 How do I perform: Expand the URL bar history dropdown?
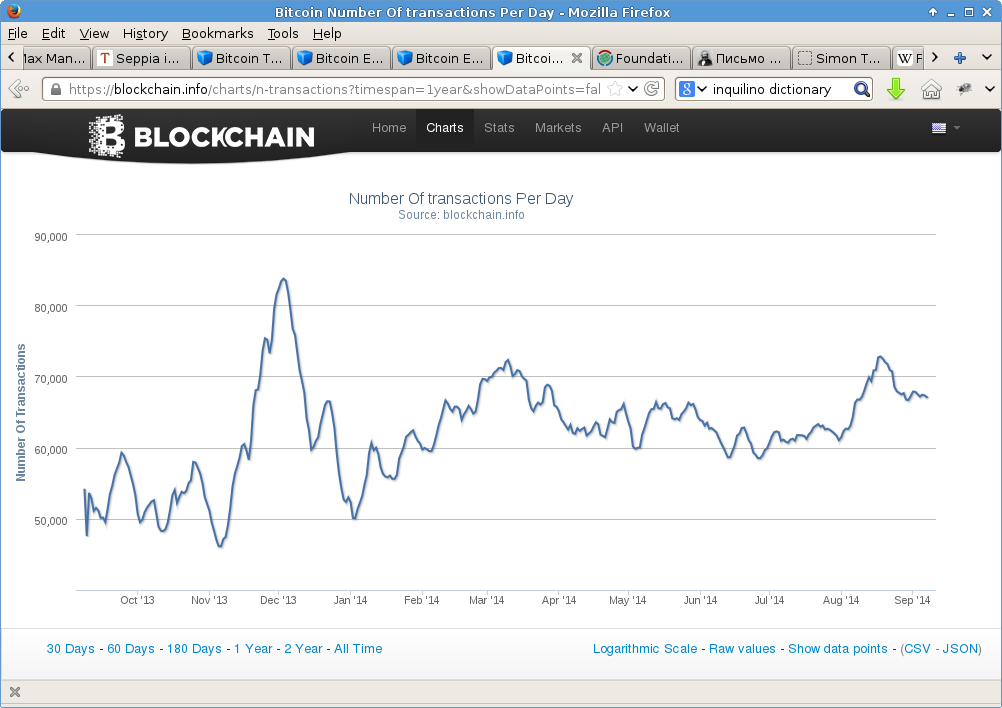(x=633, y=89)
